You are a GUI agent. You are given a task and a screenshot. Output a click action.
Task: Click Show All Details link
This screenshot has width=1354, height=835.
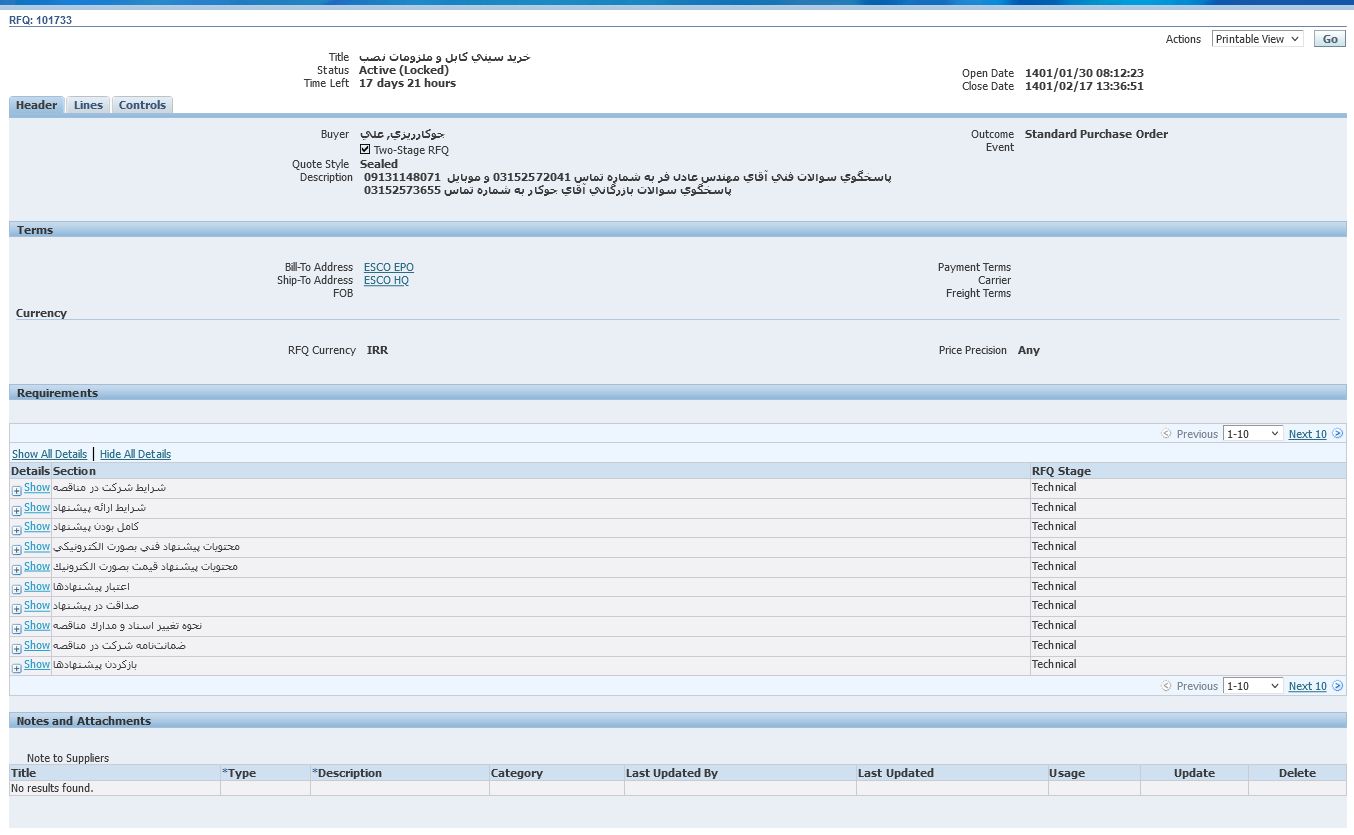coord(49,454)
